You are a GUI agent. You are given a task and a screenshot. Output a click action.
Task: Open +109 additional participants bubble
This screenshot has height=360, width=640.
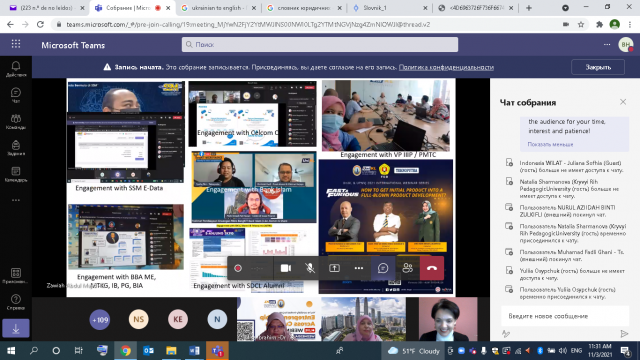point(100,319)
